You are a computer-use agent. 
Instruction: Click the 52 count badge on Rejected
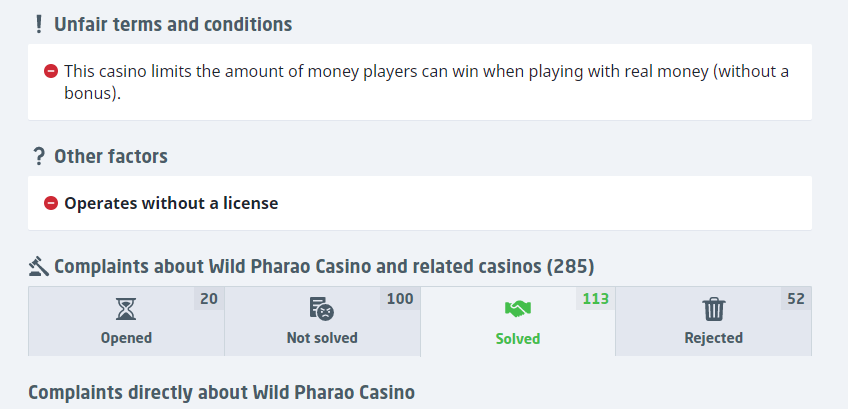coord(795,298)
